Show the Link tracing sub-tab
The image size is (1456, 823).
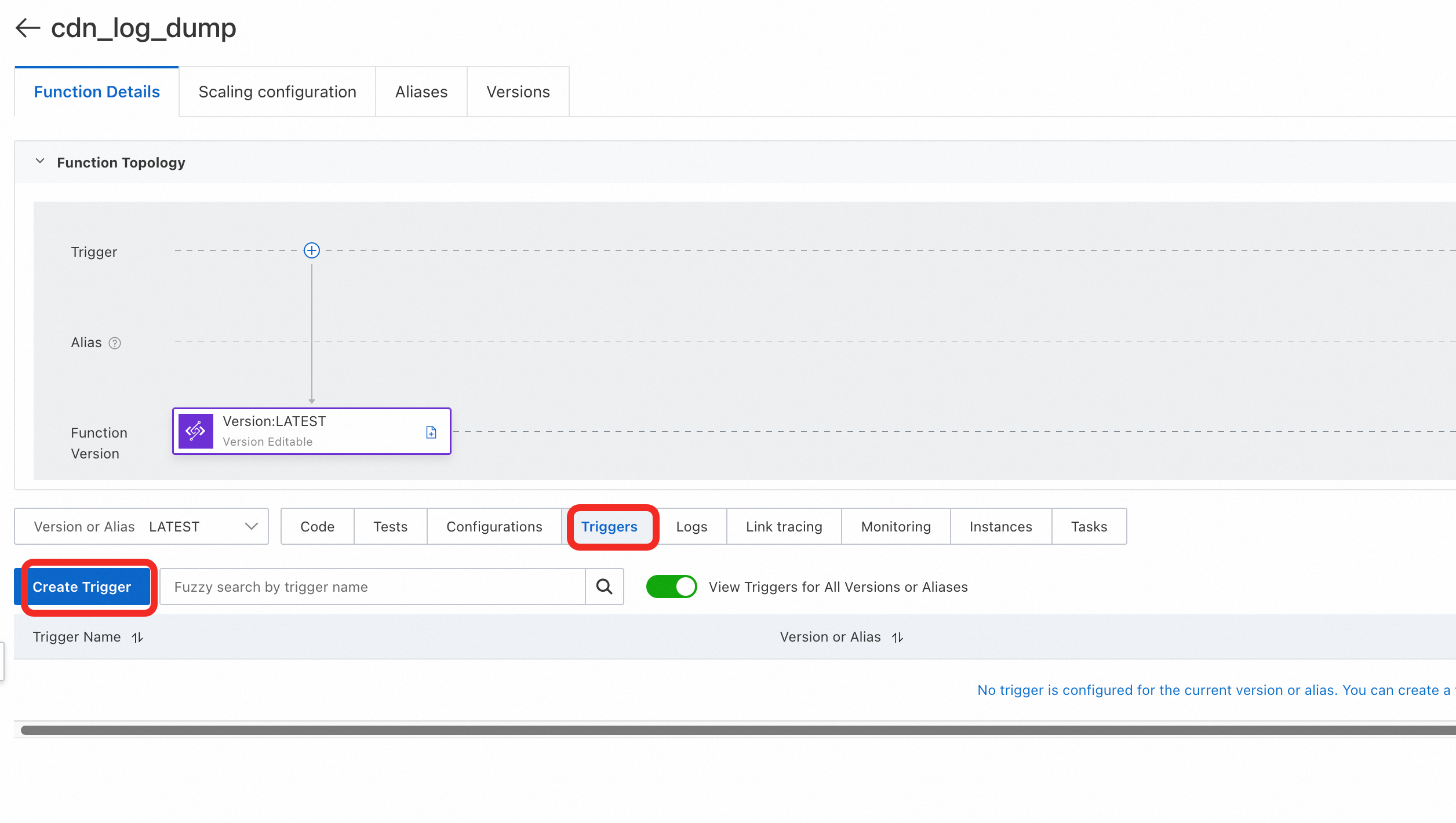(x=784, y=526)
